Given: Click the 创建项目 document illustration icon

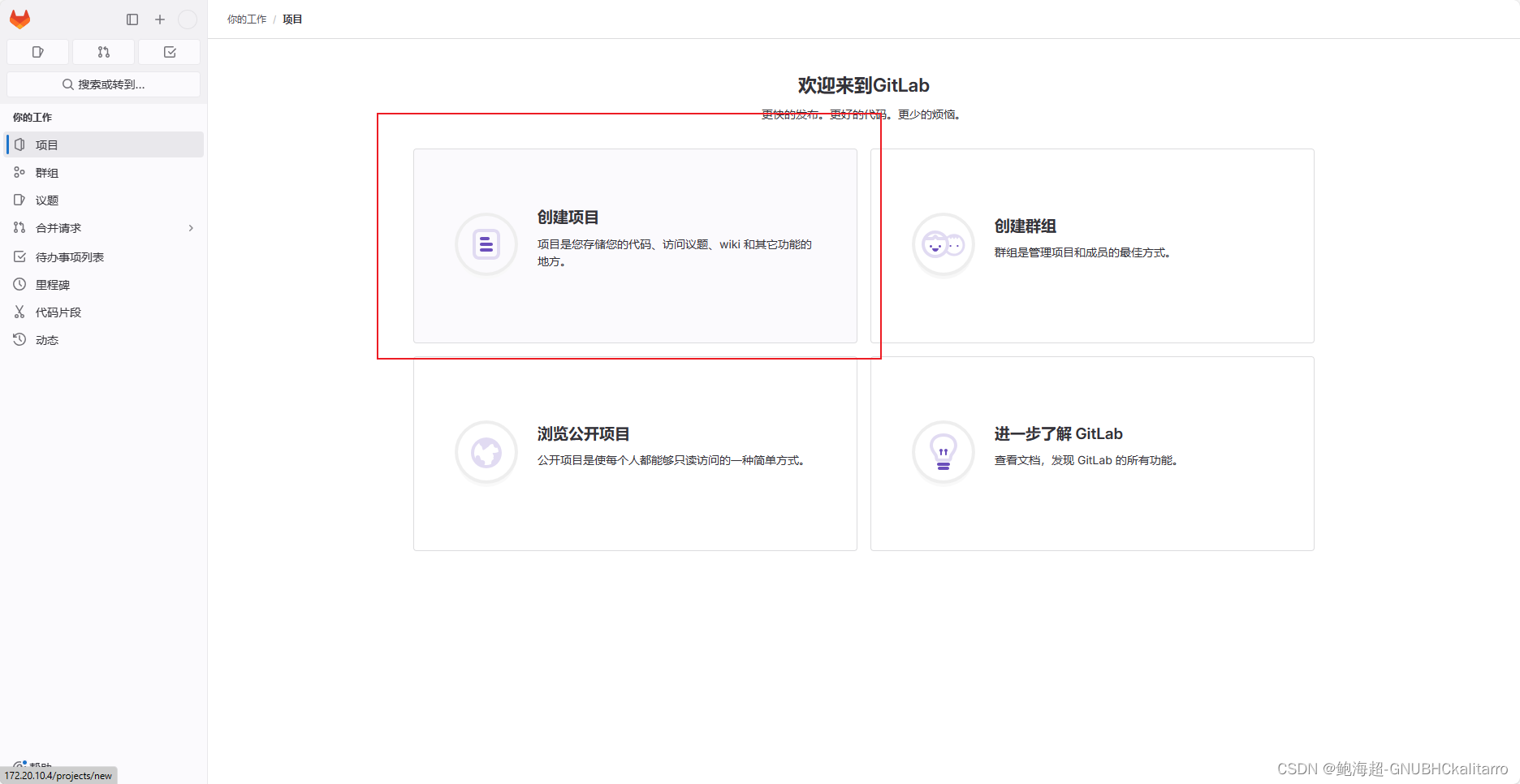Looking at the screenshot, I should [486, 244].
